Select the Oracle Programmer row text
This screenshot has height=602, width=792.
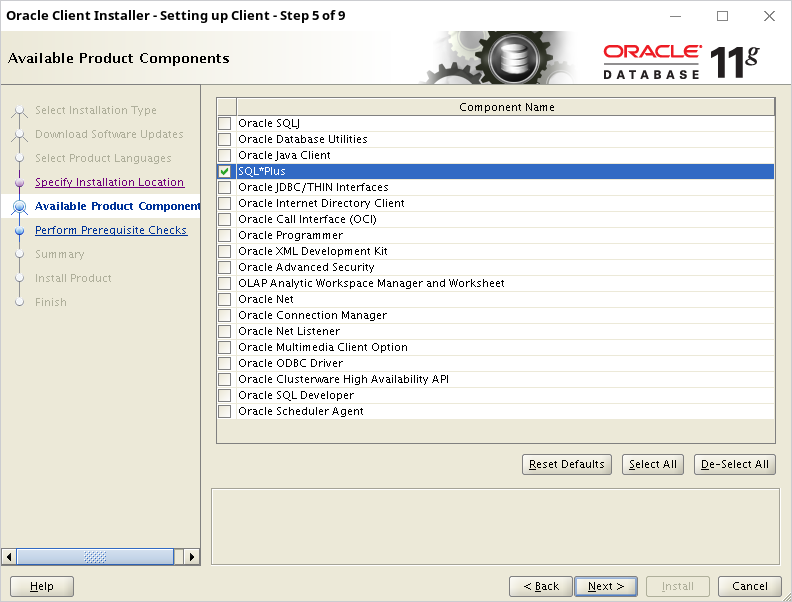[290, 235]
